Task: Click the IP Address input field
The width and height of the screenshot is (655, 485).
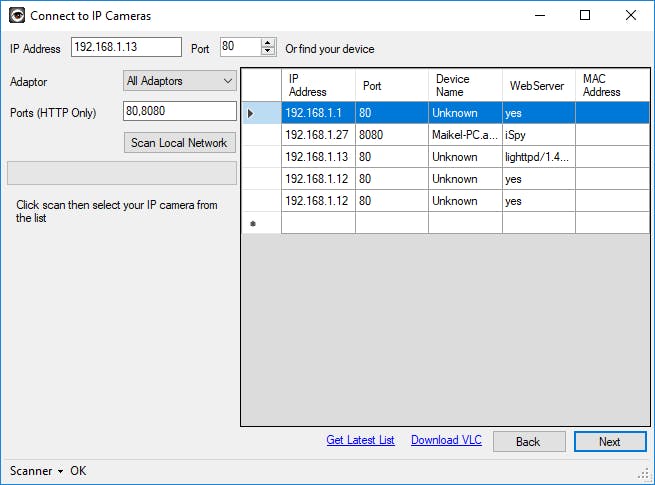Action: pos(126,48)
